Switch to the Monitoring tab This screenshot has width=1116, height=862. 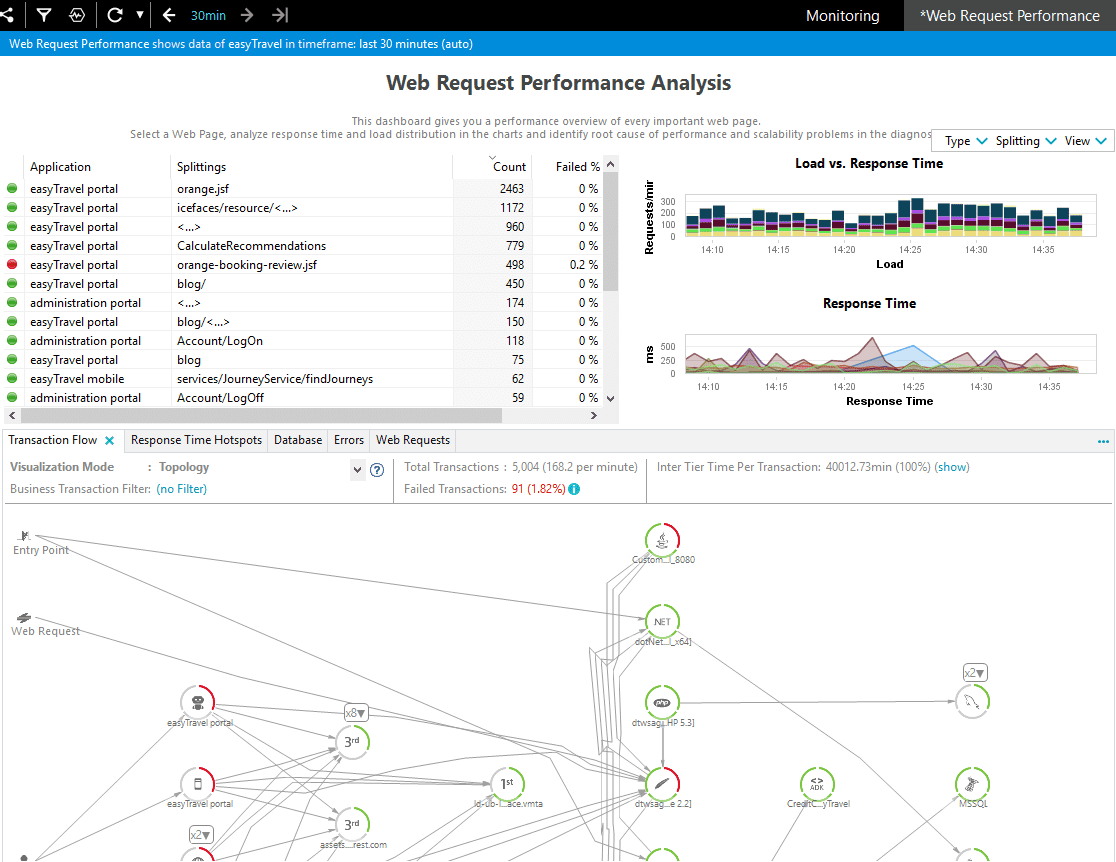pos(842,16)
